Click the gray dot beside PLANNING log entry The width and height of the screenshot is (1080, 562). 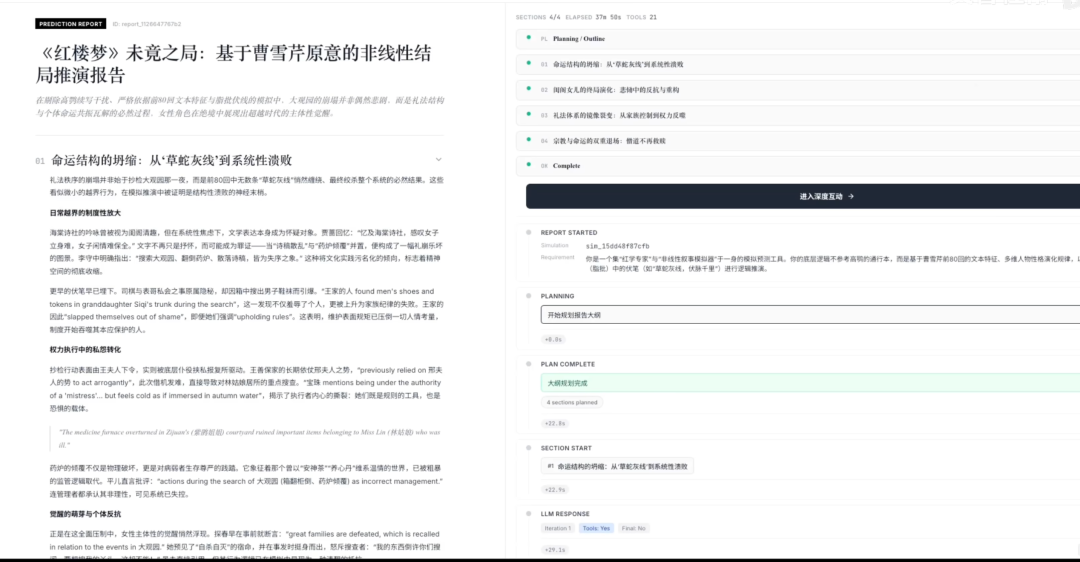click(x=527, y=296)
